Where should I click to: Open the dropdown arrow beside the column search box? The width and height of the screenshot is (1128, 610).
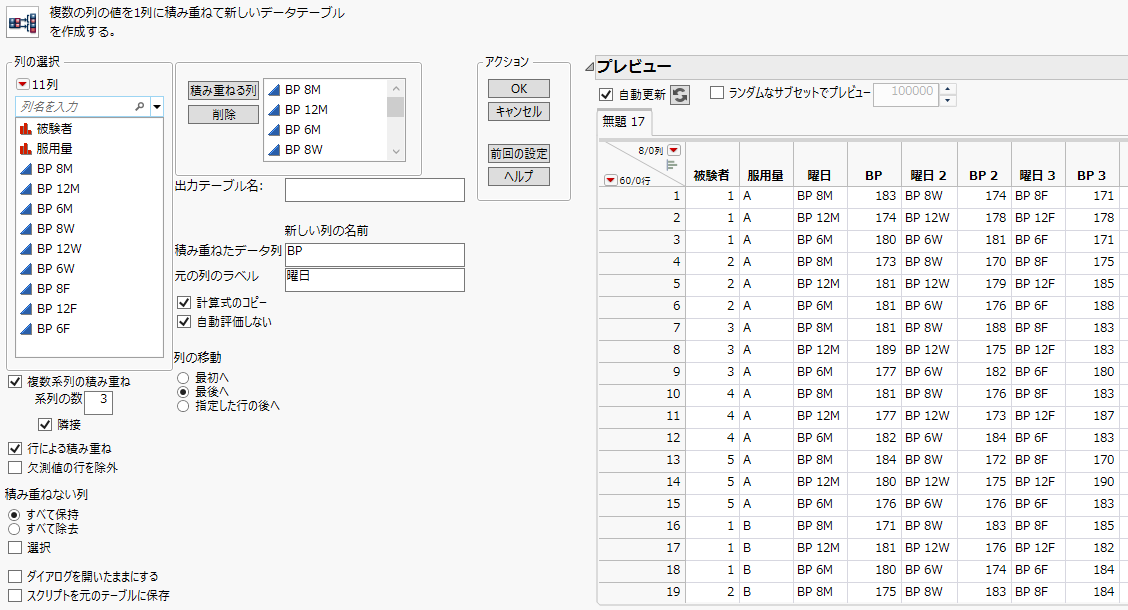pos(157,106)
